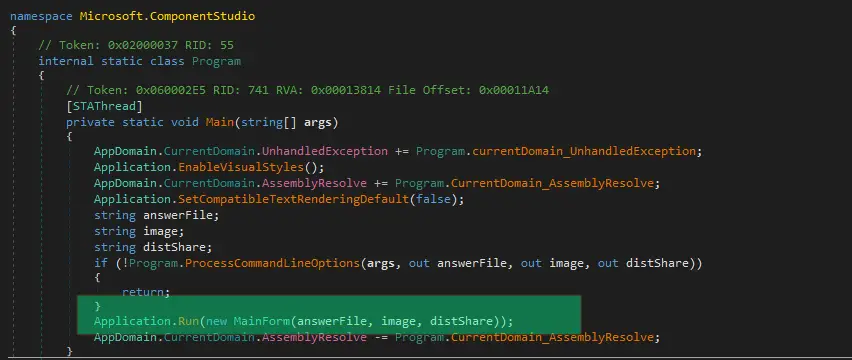Click answerFile in its string declaration
This screenshot has width=852, height=360.
178,215
